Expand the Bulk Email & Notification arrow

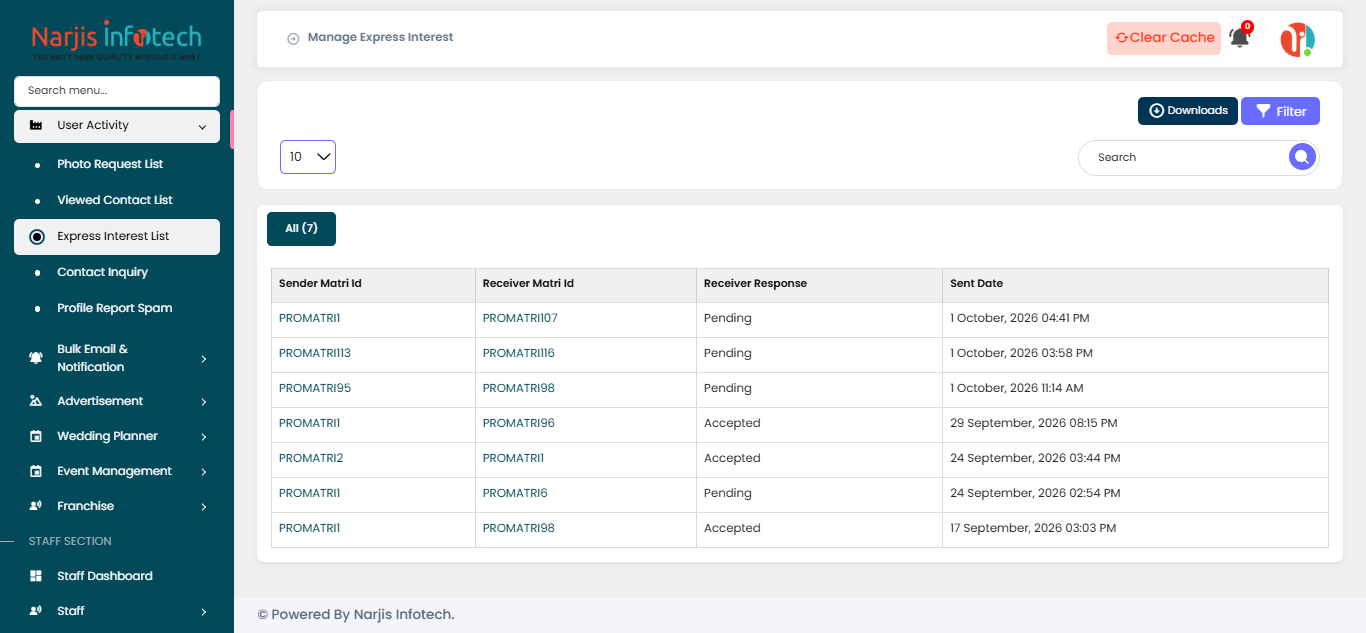[x=203, y=358]
